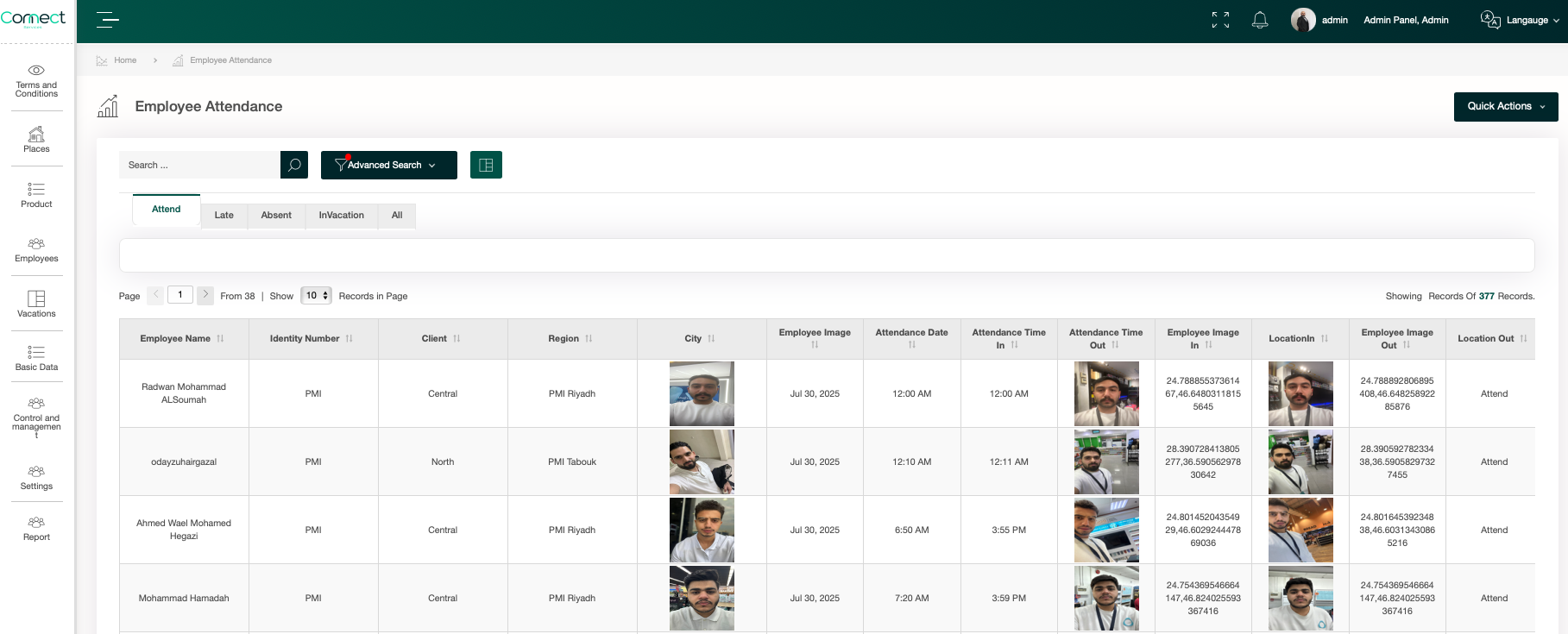1568x634 pixels.
Task: Click the Home breadcrumb link
Action: (x=125, y=60)
